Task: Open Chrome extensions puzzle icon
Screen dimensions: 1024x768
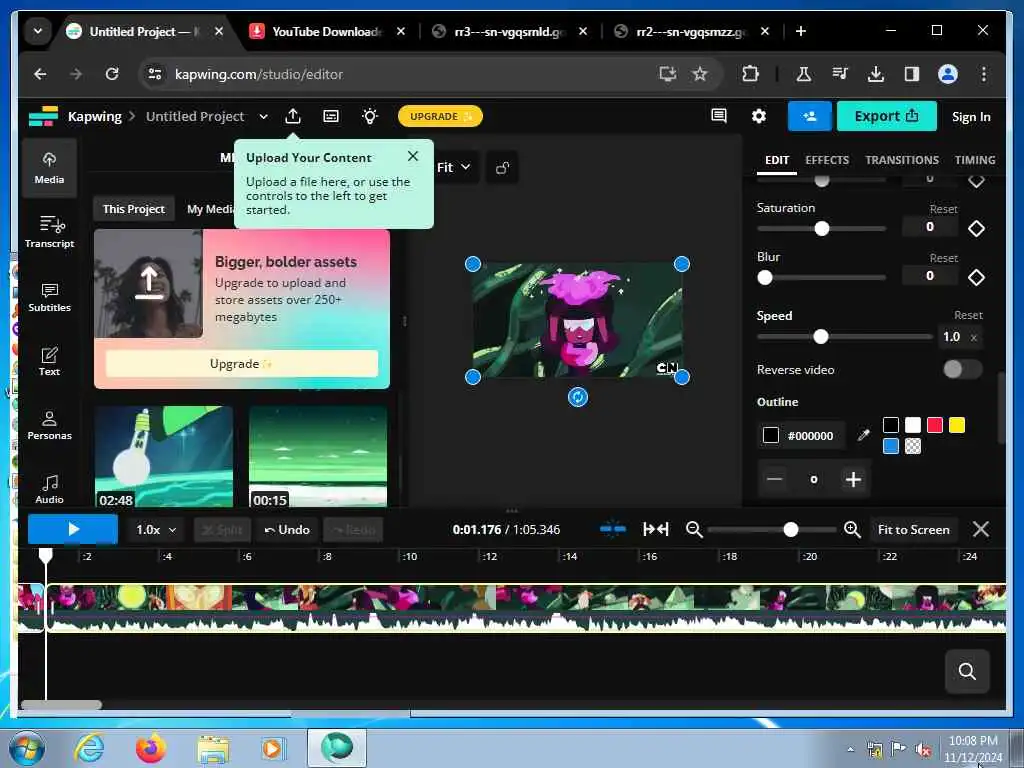Action: (750, 74)
